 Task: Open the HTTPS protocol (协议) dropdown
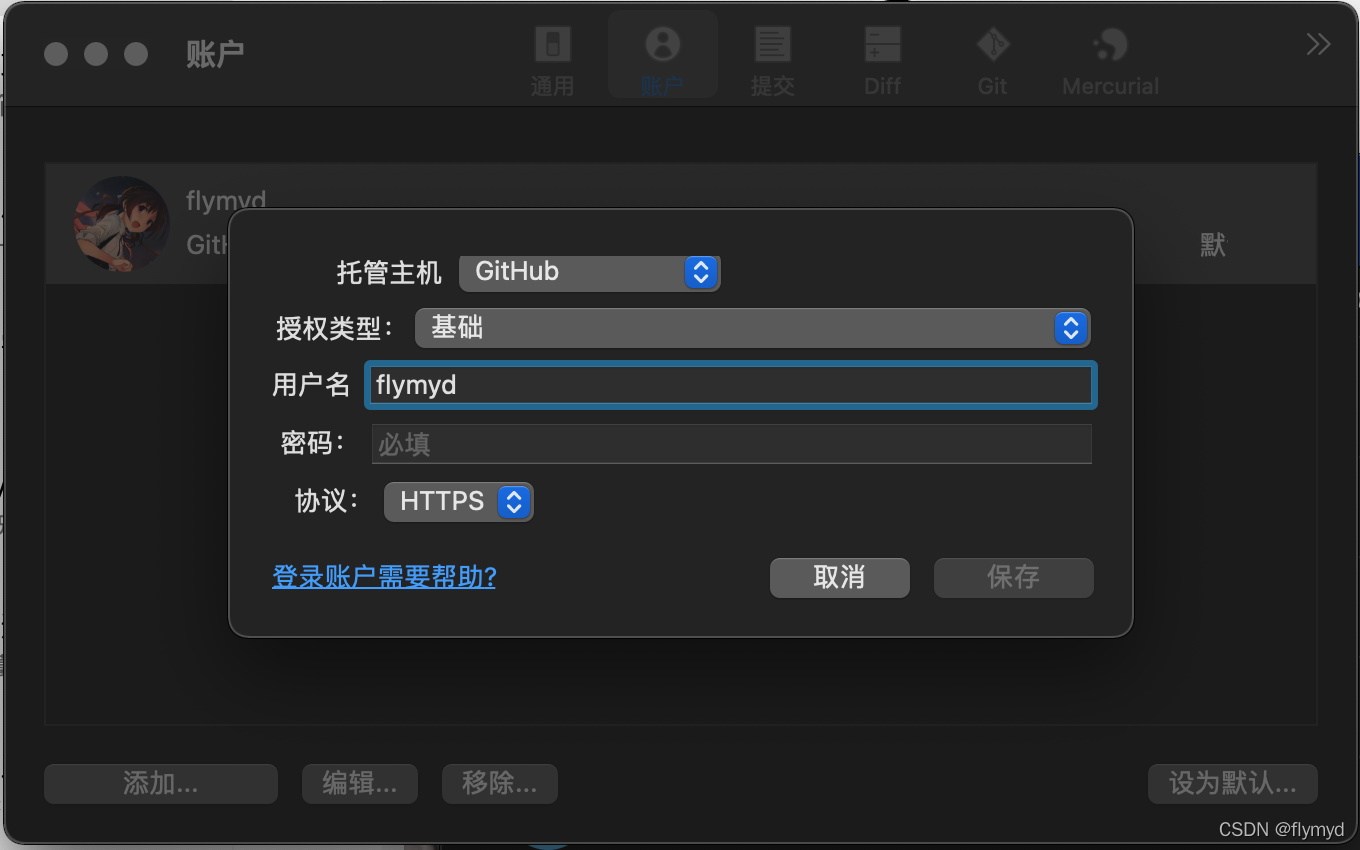[x=458, y=501]
